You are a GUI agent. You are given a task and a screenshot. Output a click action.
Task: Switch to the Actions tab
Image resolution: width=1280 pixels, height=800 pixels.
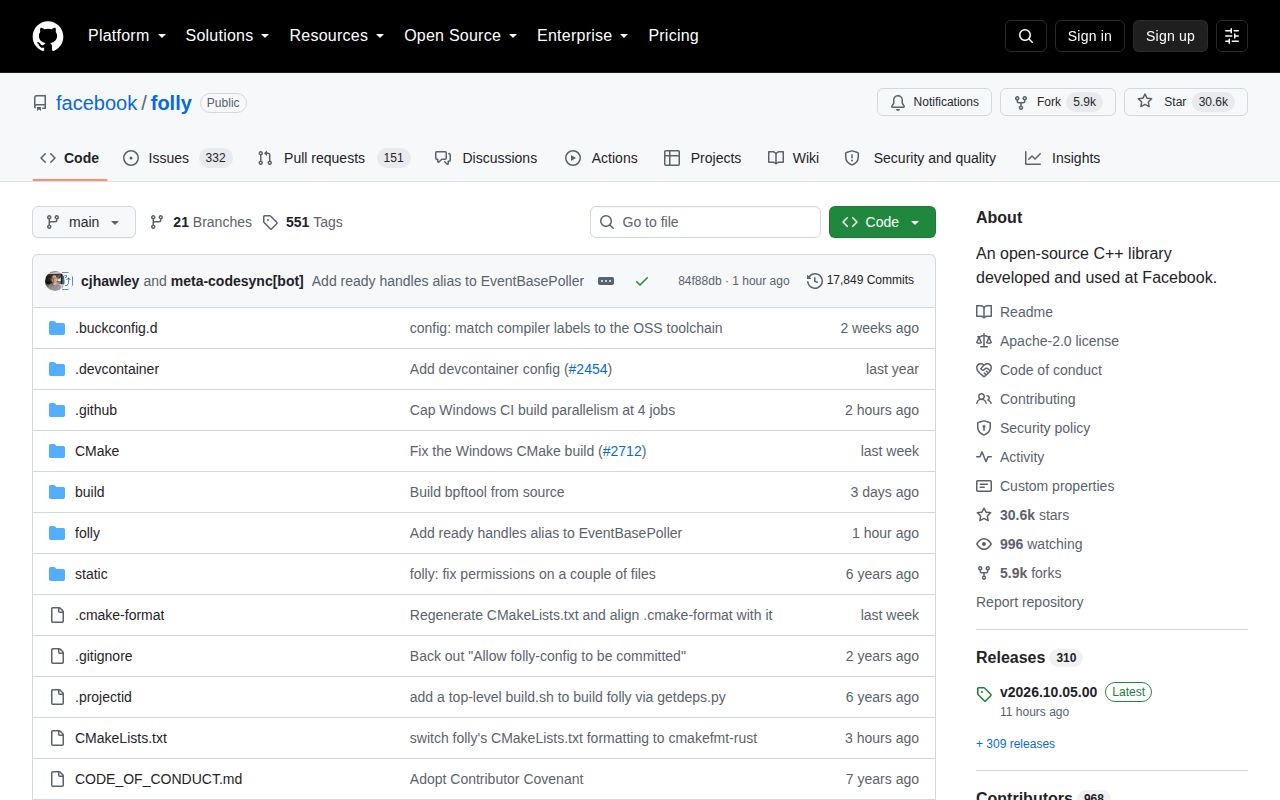[601, 158]
